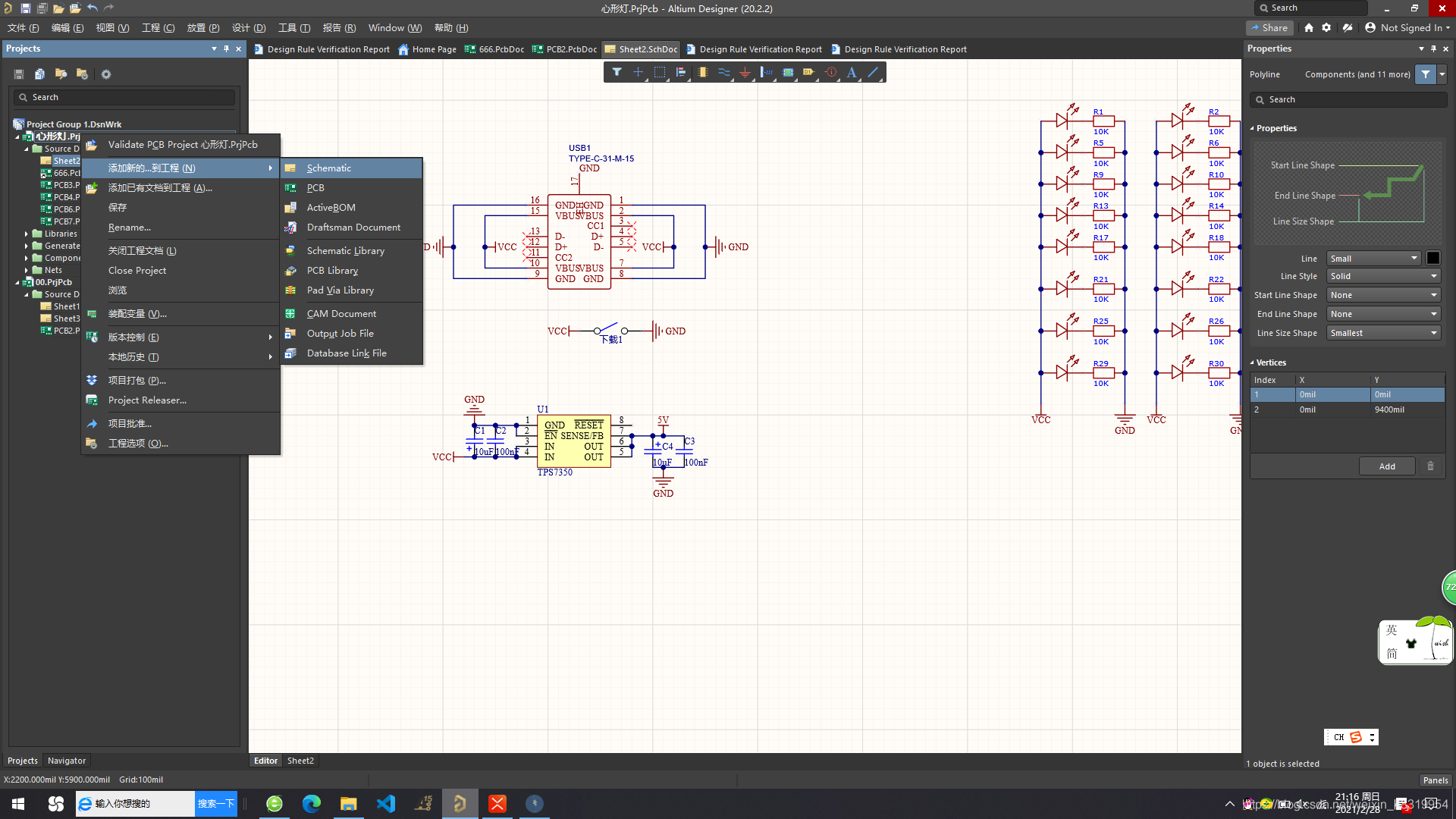The width and height of the screenshot is (1456, 819).
Task: Select PCB Library in the submenu
Action: pyautogui.click(x=332, y=270)
